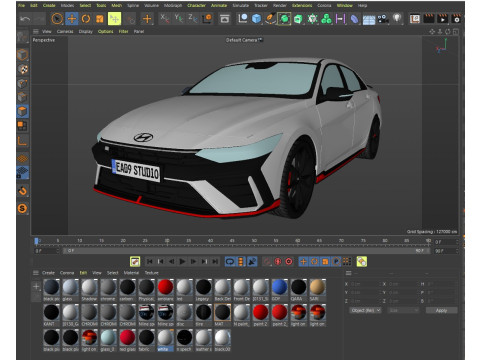Add a Floor environment object
Screen dimensions: 480x360
[x=368, y=19]
